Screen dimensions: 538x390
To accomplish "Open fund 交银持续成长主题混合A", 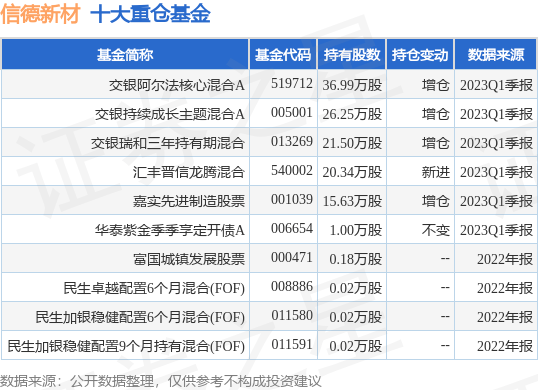I will [x=170, y=114].
